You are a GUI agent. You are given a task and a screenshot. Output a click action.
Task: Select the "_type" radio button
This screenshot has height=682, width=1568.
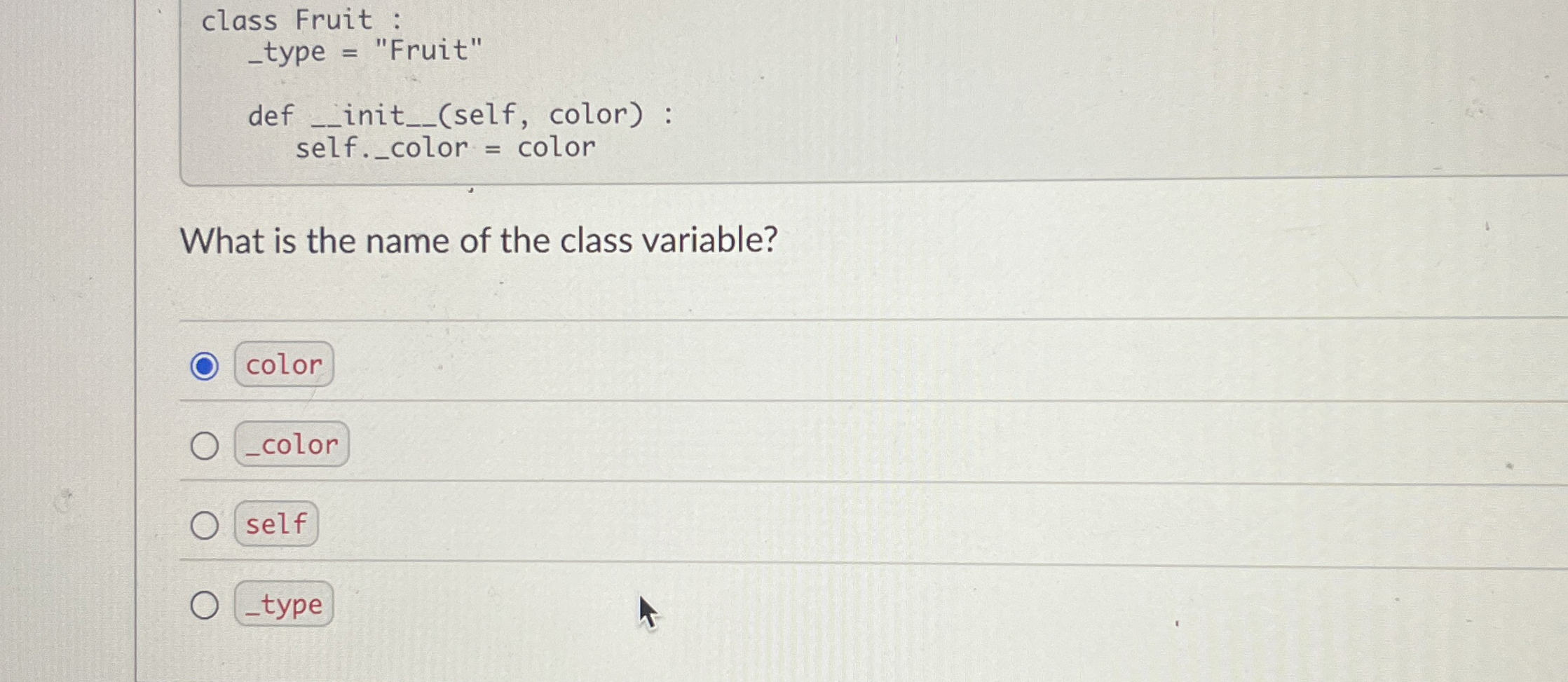[x=205, y=605]
